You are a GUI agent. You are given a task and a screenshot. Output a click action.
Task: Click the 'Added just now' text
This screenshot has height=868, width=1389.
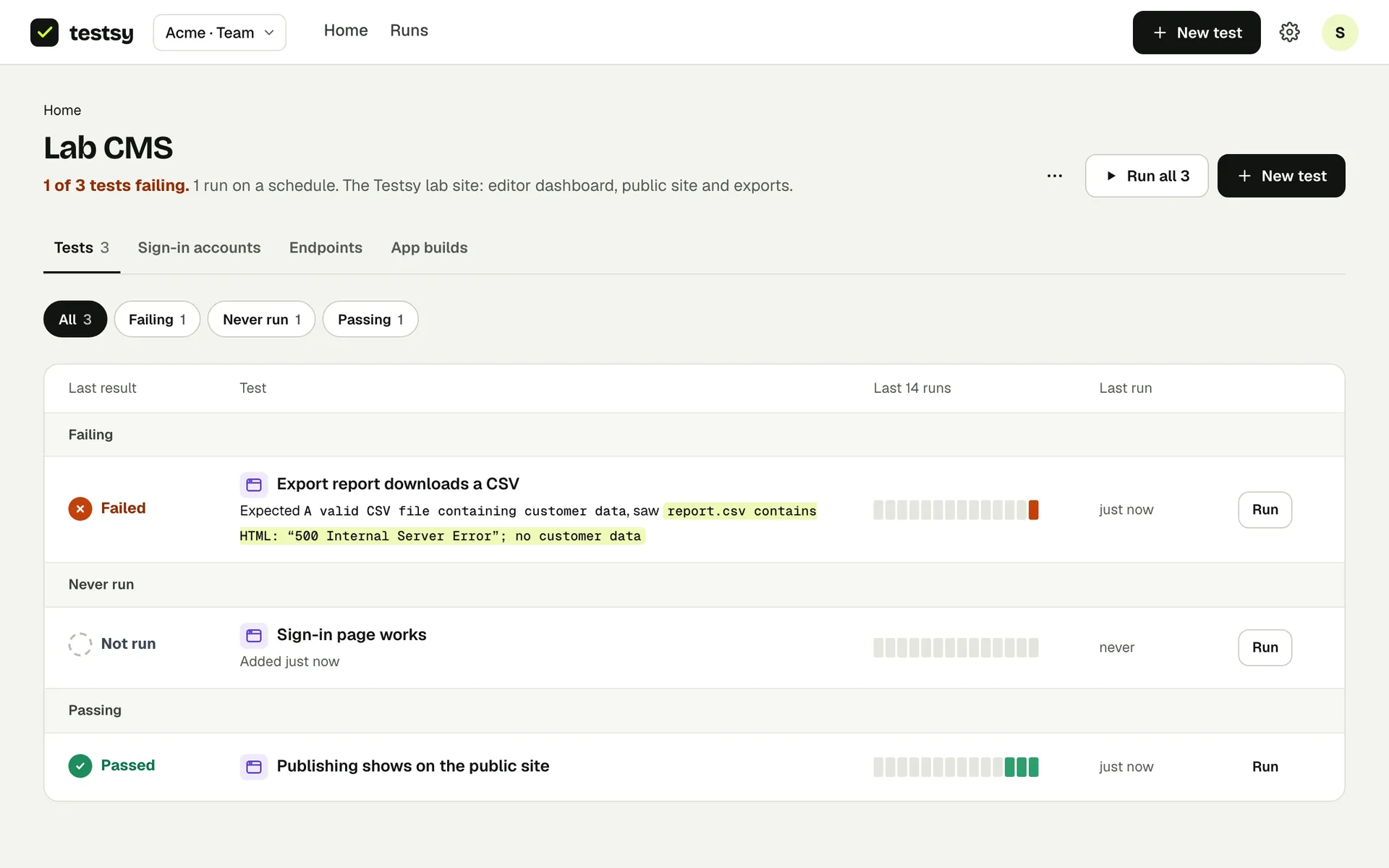pos(289,661)
